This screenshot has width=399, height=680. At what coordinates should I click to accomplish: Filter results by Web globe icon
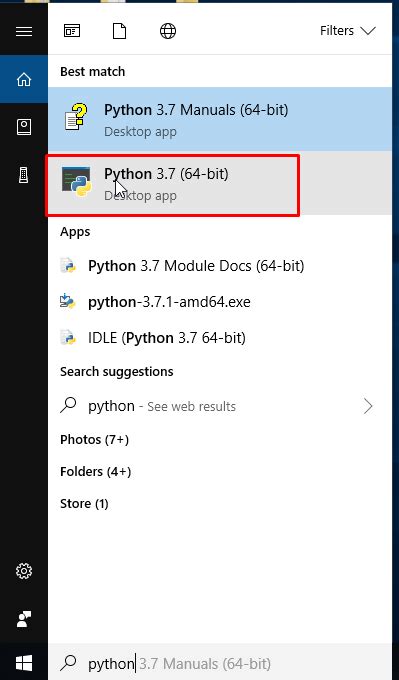coord(168,31)
